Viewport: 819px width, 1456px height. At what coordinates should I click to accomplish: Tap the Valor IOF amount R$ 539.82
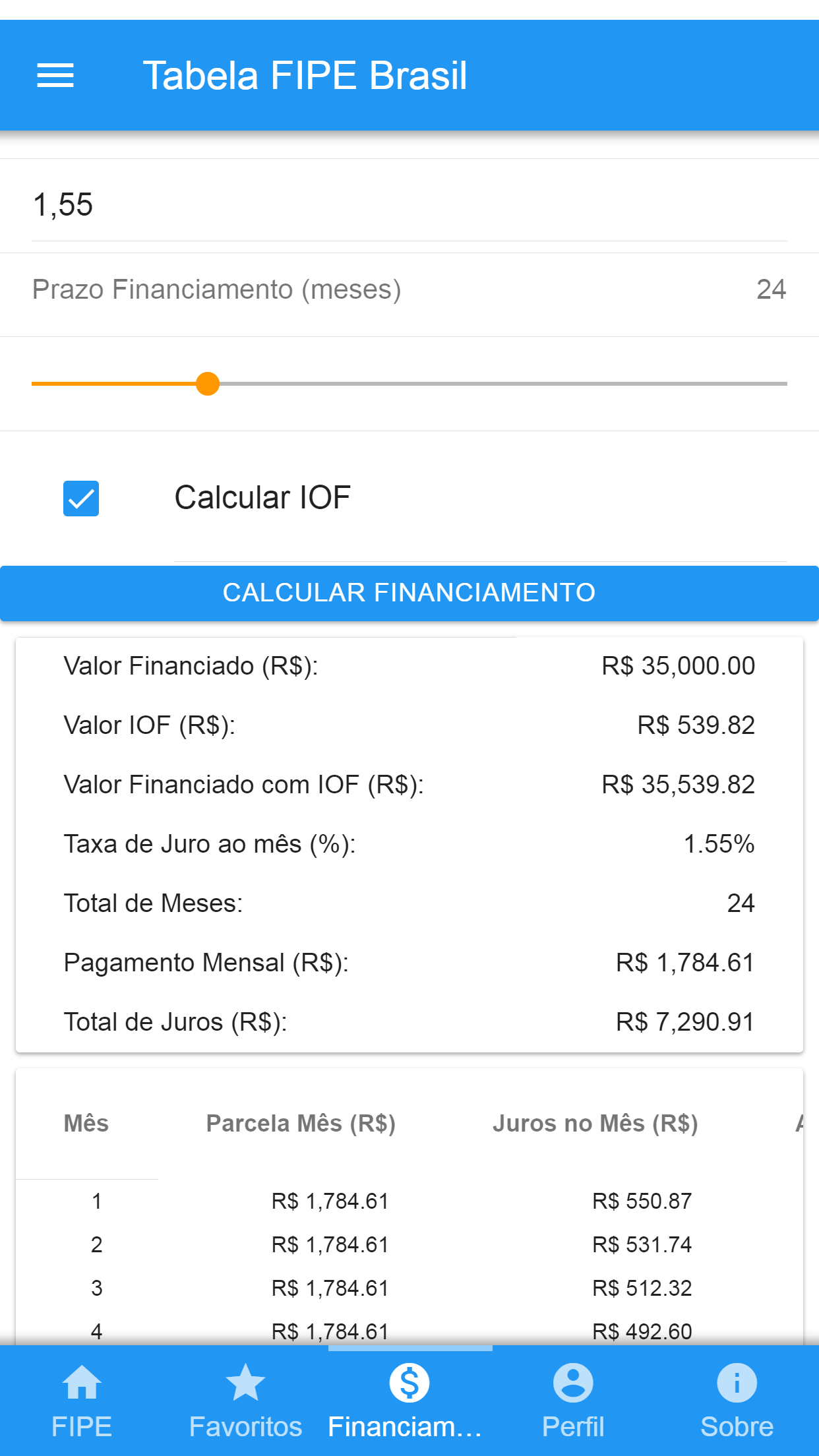point(696,725)
